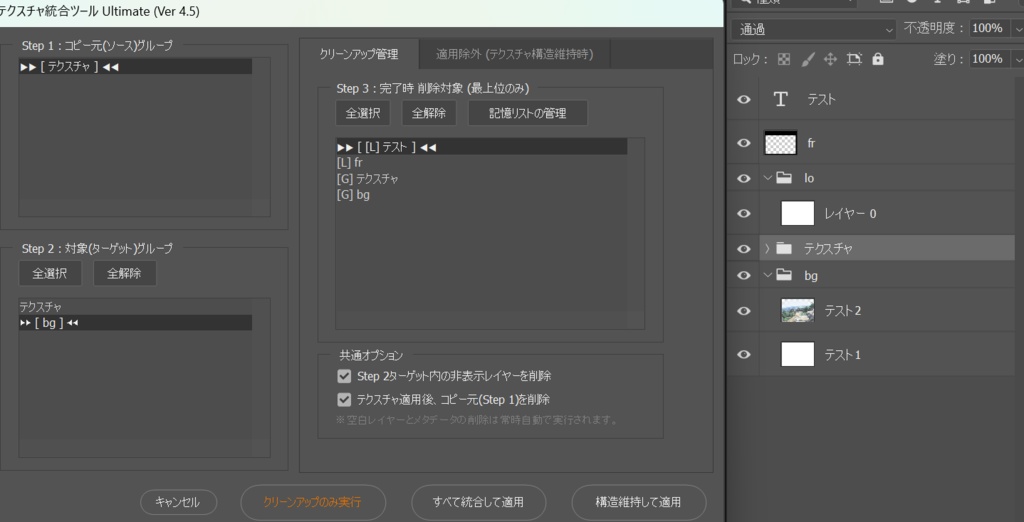Select [ bg ] in Step 2 target list
Viewport: 1024px width, 522px height.
[135, 323]
